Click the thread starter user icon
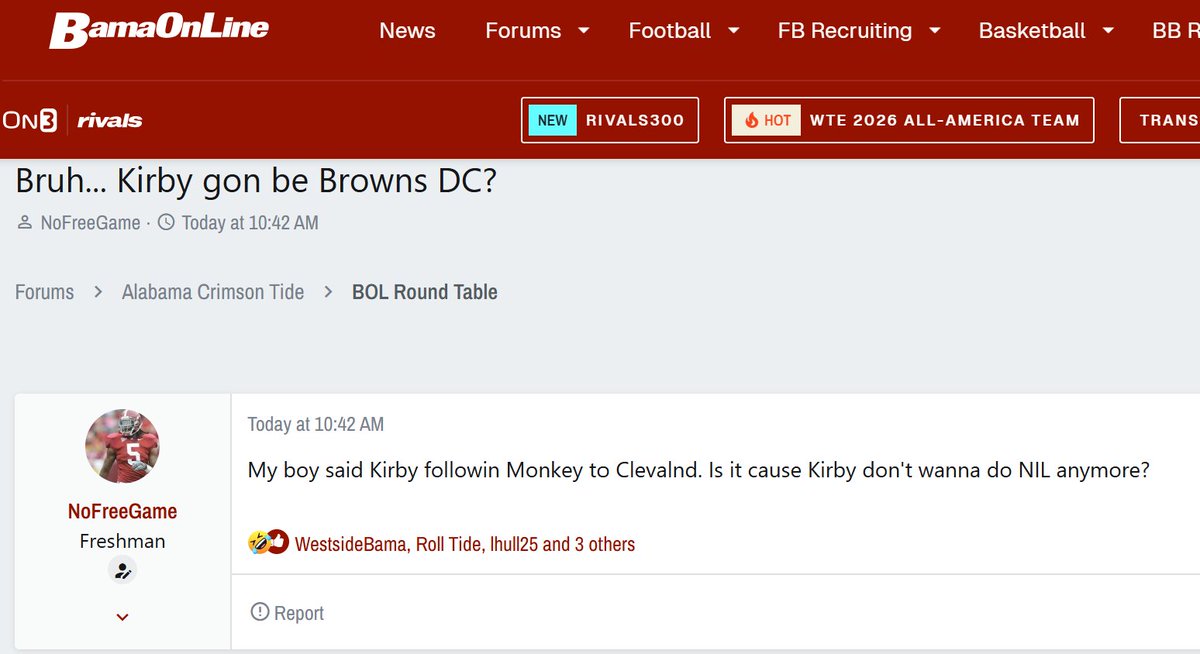This screenshot has width=1200, height=654. point(25,223)
